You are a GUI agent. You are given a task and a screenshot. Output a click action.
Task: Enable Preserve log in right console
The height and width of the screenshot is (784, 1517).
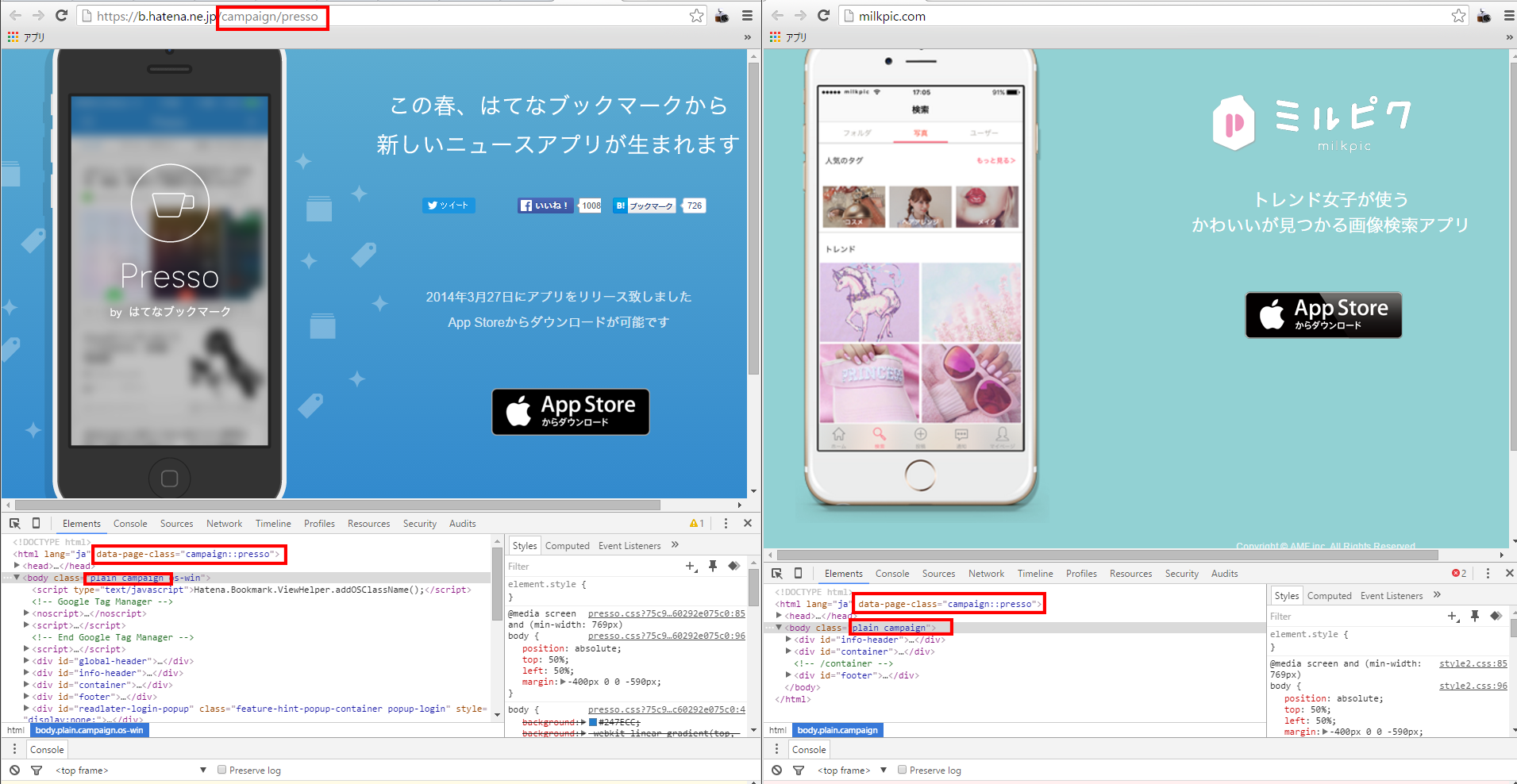[x=903, y=771]
